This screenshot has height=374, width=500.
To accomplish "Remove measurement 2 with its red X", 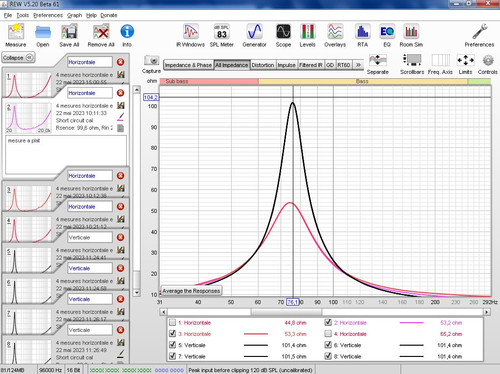I will click(120, 93).
